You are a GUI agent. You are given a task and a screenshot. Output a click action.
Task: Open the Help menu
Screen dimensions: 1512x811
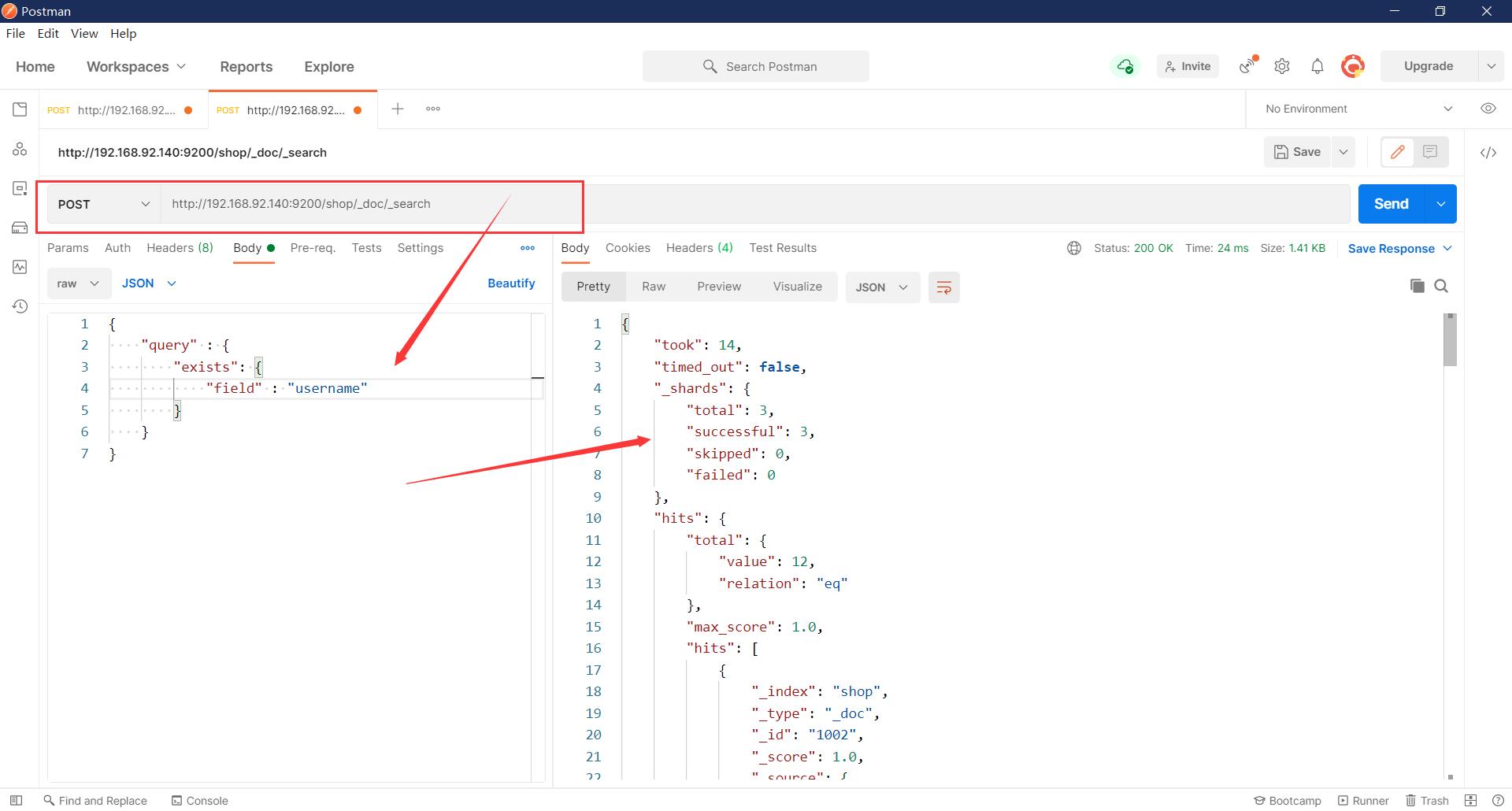pyautogui.click(x=124, y=33)
